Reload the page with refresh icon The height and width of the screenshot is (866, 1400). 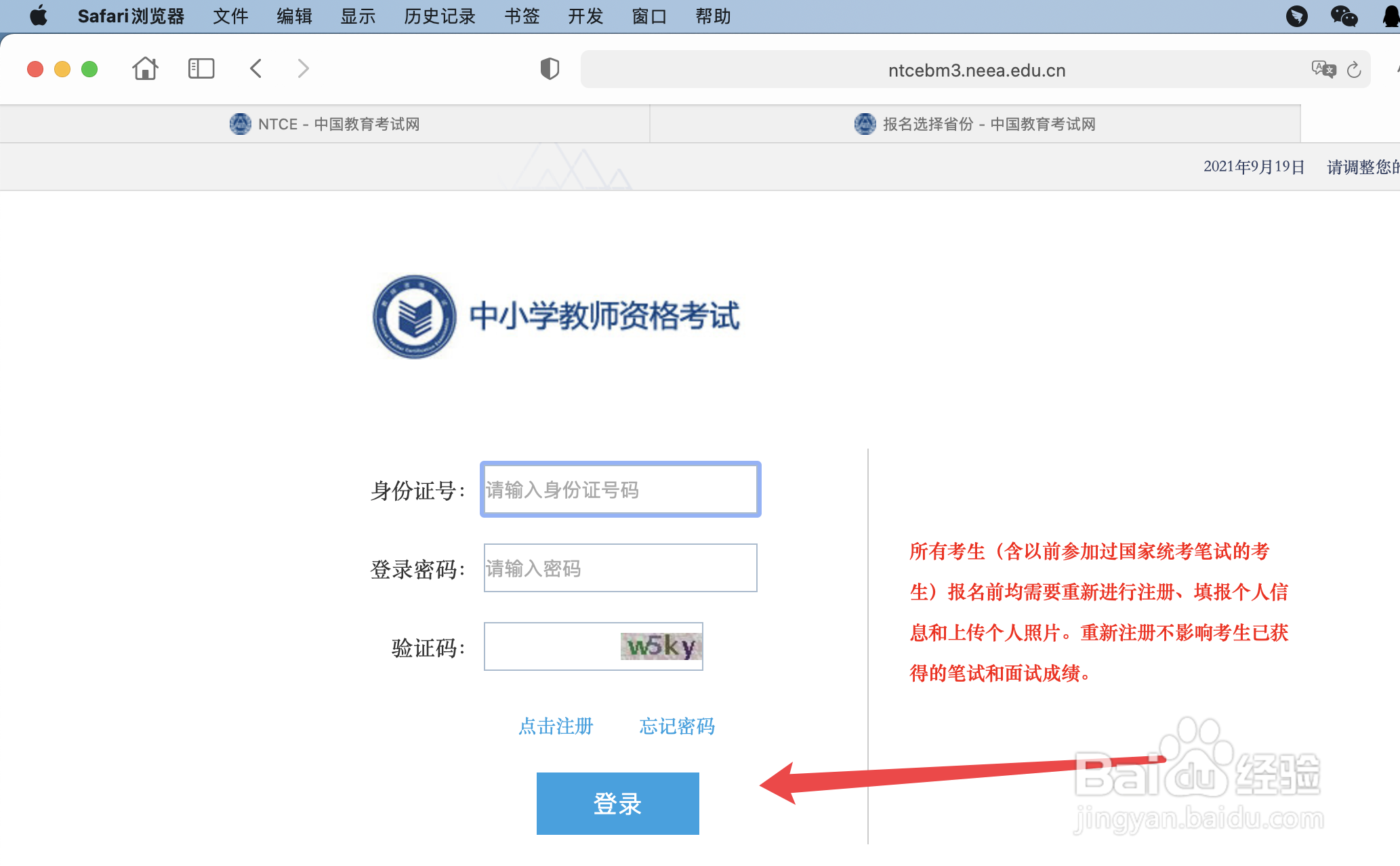point(1354,70)
